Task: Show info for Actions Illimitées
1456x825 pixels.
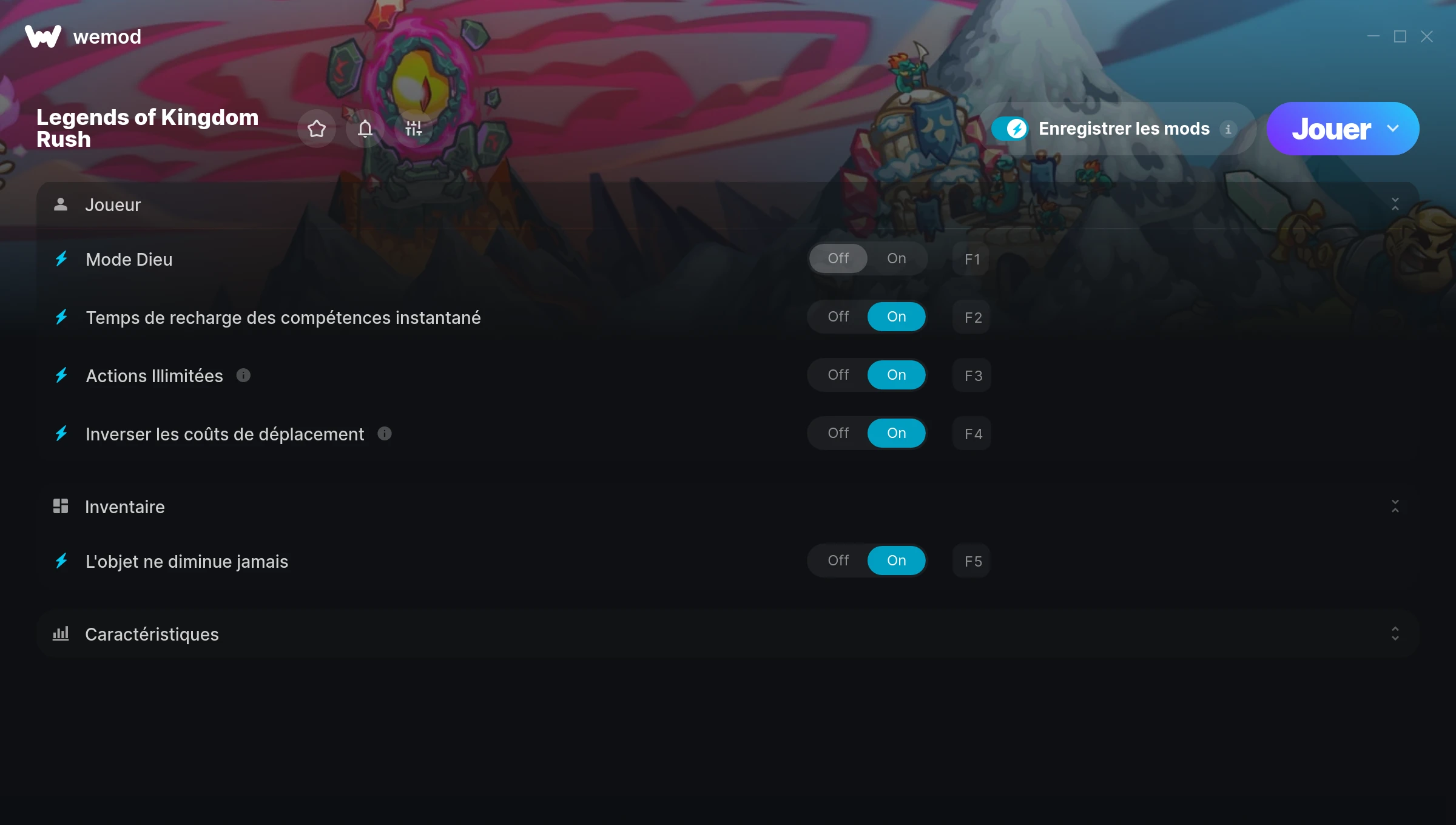Action: [x=243, y=375]
